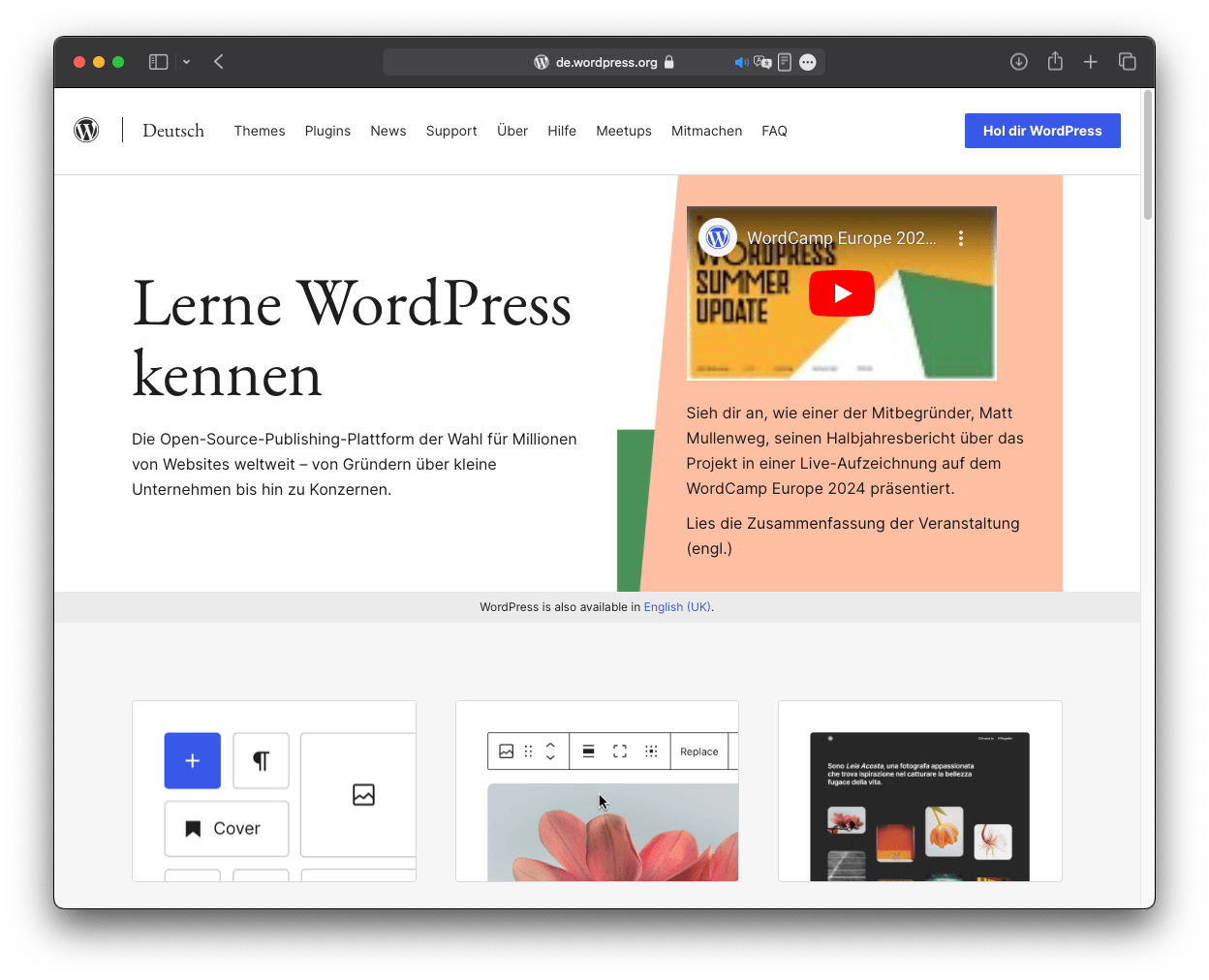Open the YouTube video three-dot menu
The width and height of the screenshot is (1209, 980).
[961, 236]
